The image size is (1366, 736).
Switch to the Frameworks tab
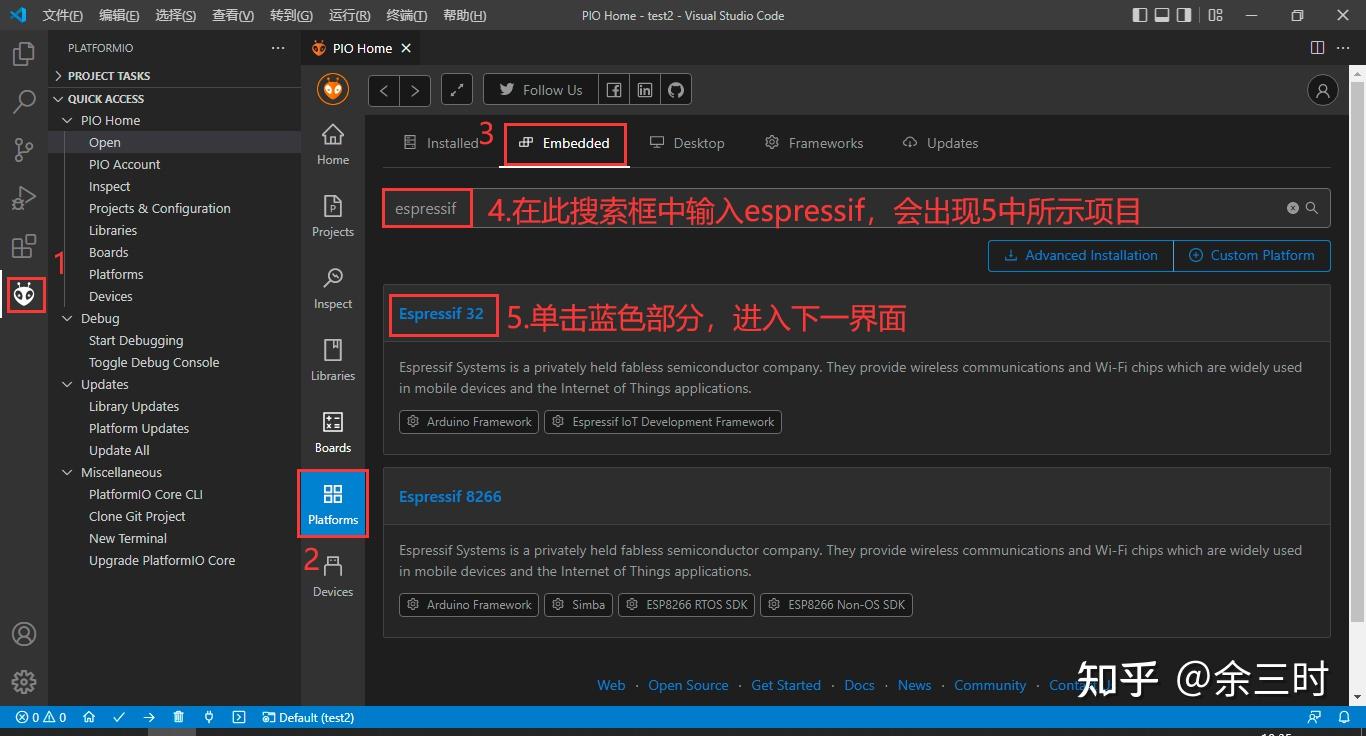coord(813,143)
